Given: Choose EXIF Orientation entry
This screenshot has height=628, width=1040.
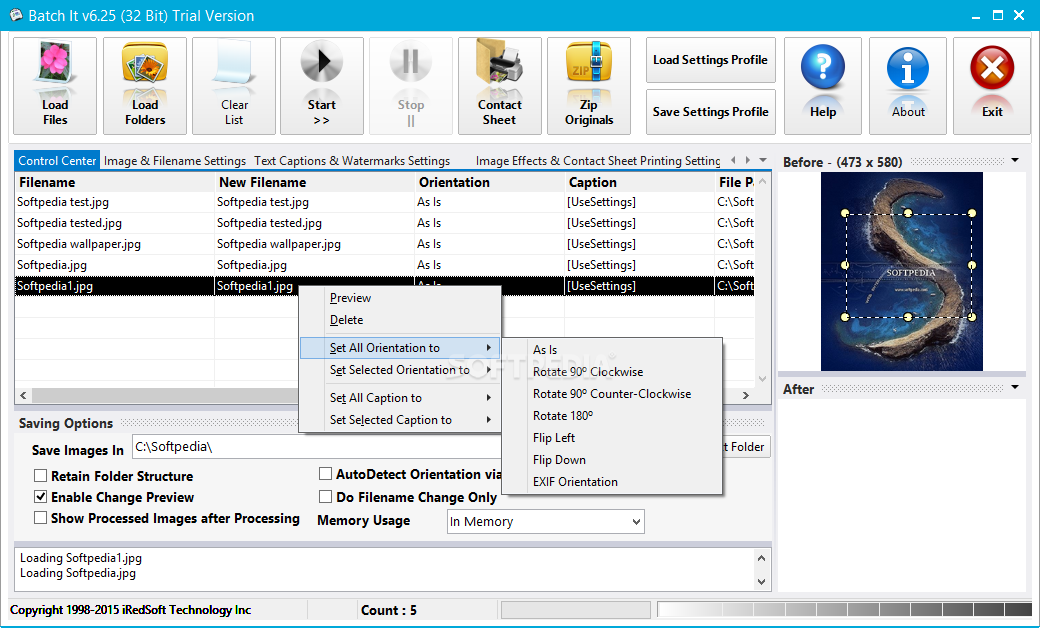Looking at the screenshot, I should [x=612, y=482].
